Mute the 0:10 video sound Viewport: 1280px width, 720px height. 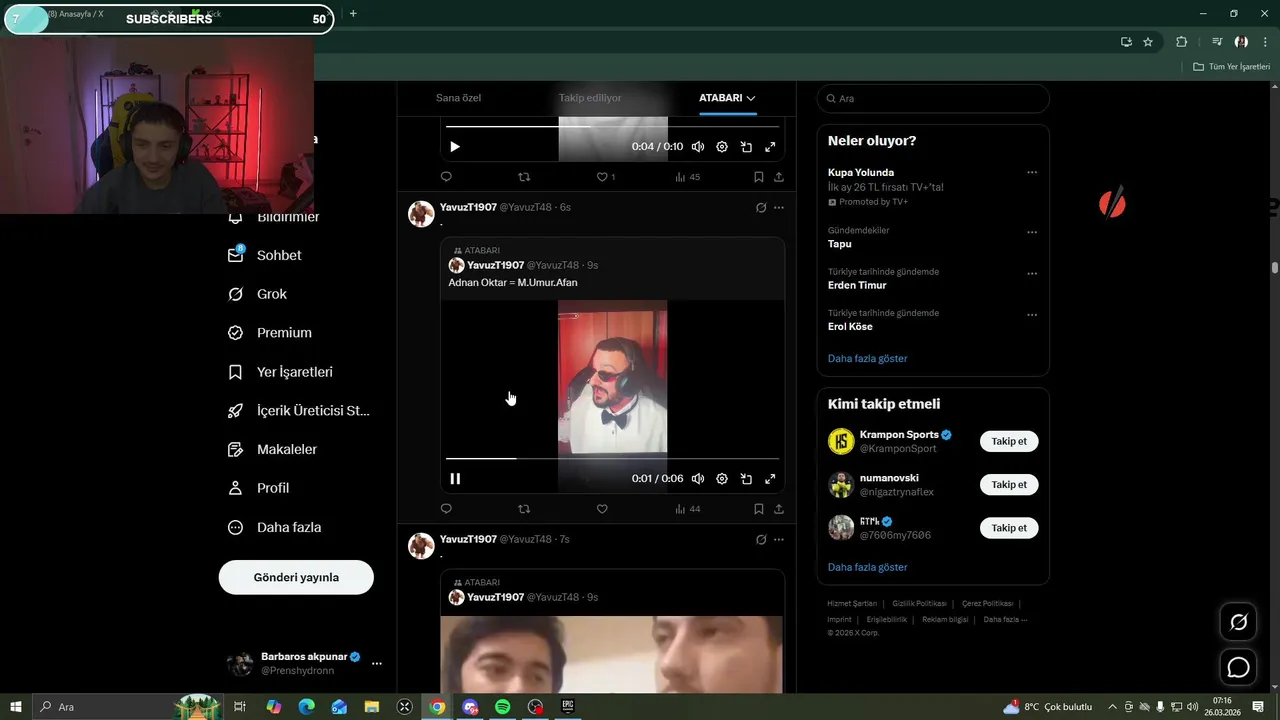[x=698, y=147]
